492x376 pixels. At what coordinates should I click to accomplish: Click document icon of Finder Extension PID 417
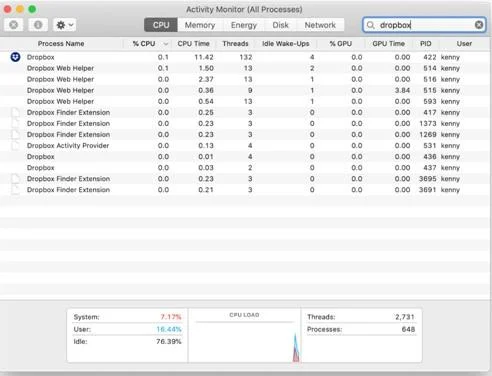coord(15,112)
